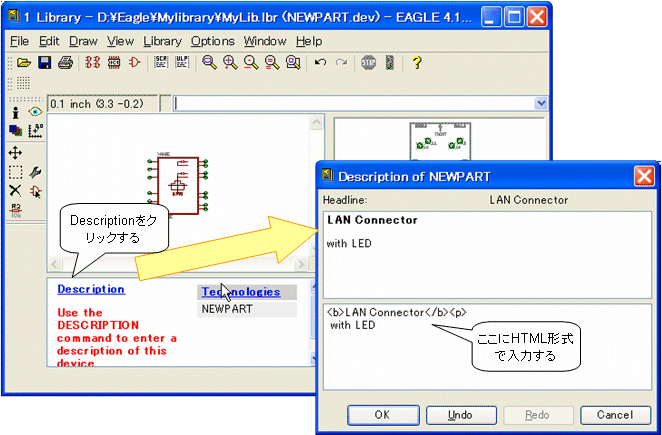
Task: Open the Window menu
Action: coord(265,41)
